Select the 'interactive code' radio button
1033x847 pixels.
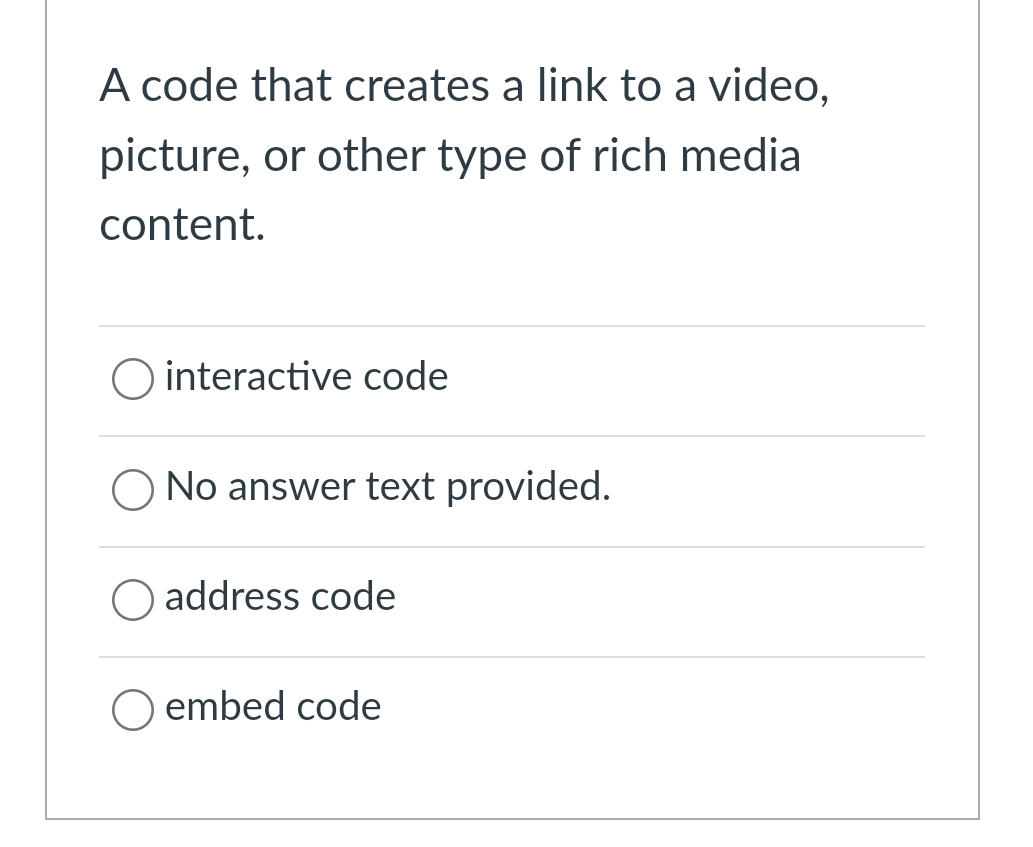coord(132,379)
